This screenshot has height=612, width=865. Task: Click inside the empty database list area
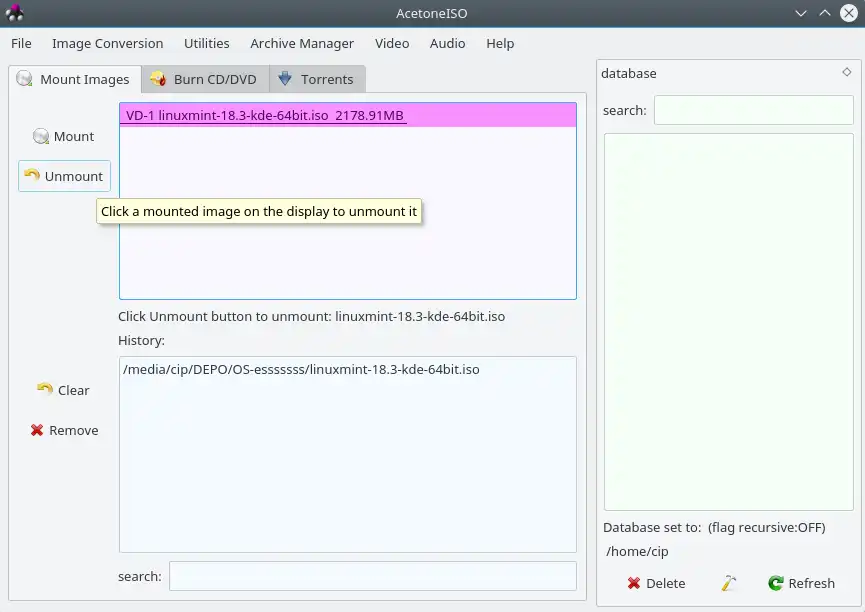tap(729, 322)
